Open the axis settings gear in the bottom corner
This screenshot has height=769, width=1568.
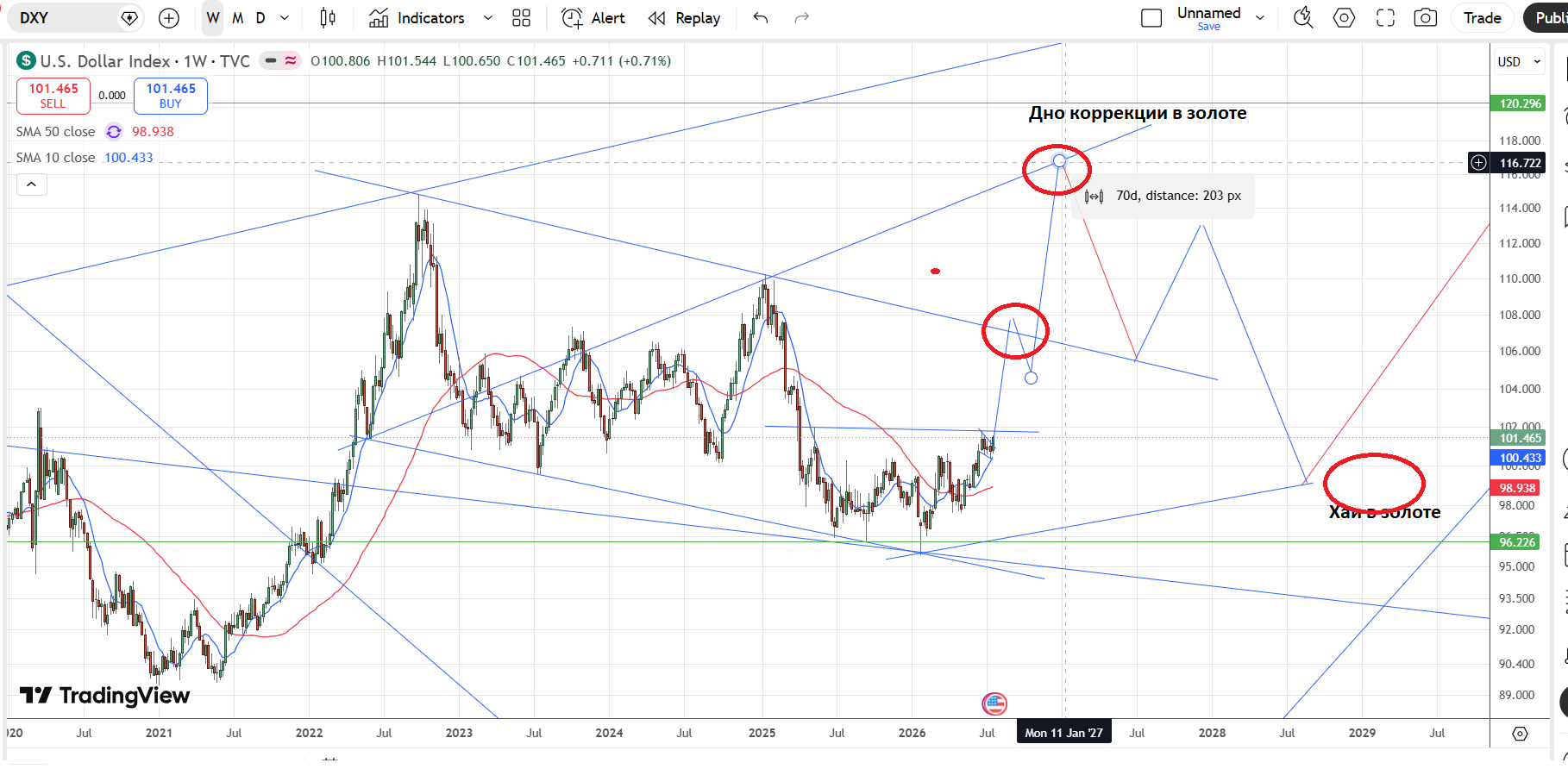point(1520,734)
